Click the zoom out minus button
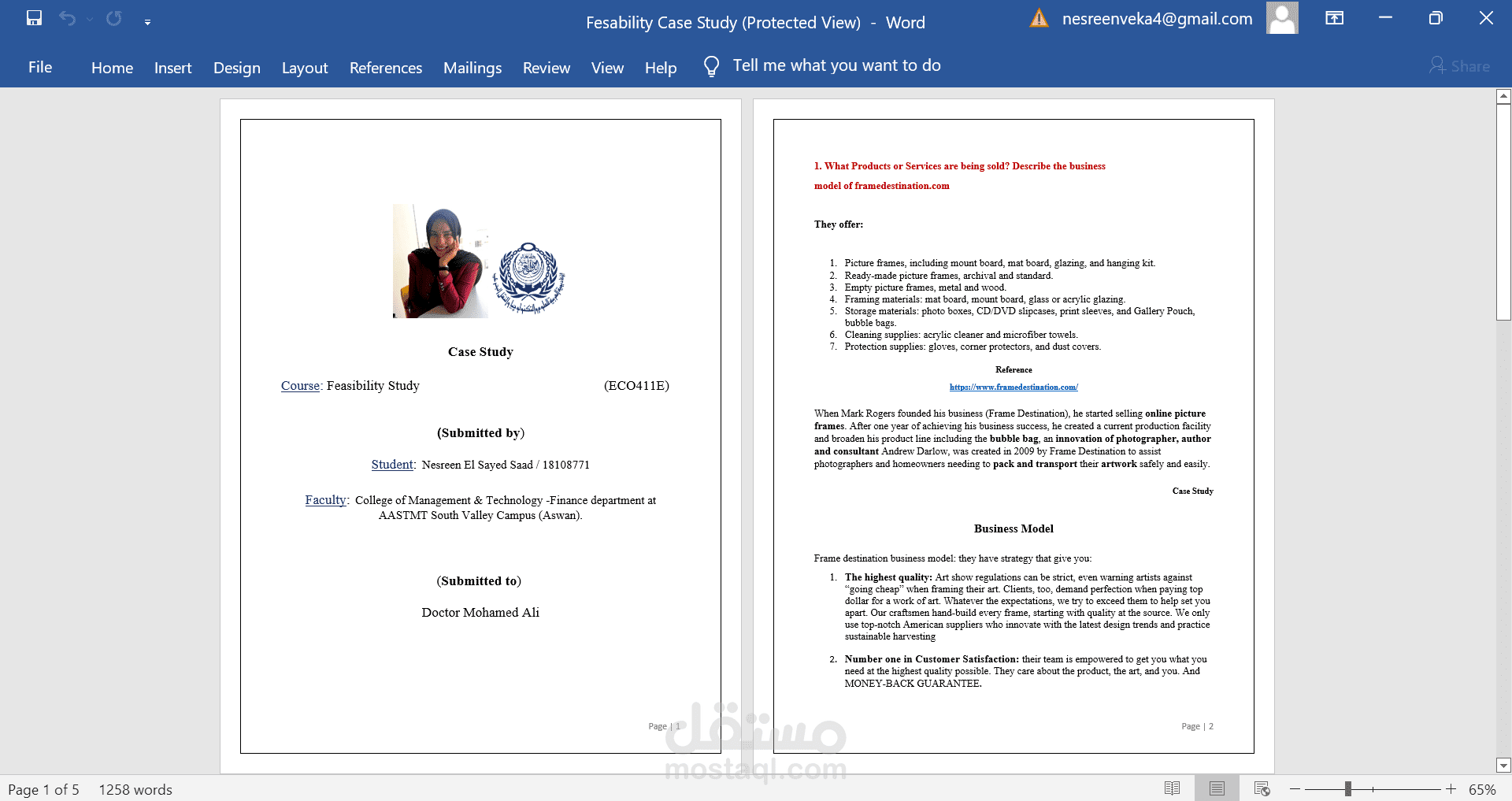Image resolution: width=1512 pixels, height=801 pixels. (1295, 788)
